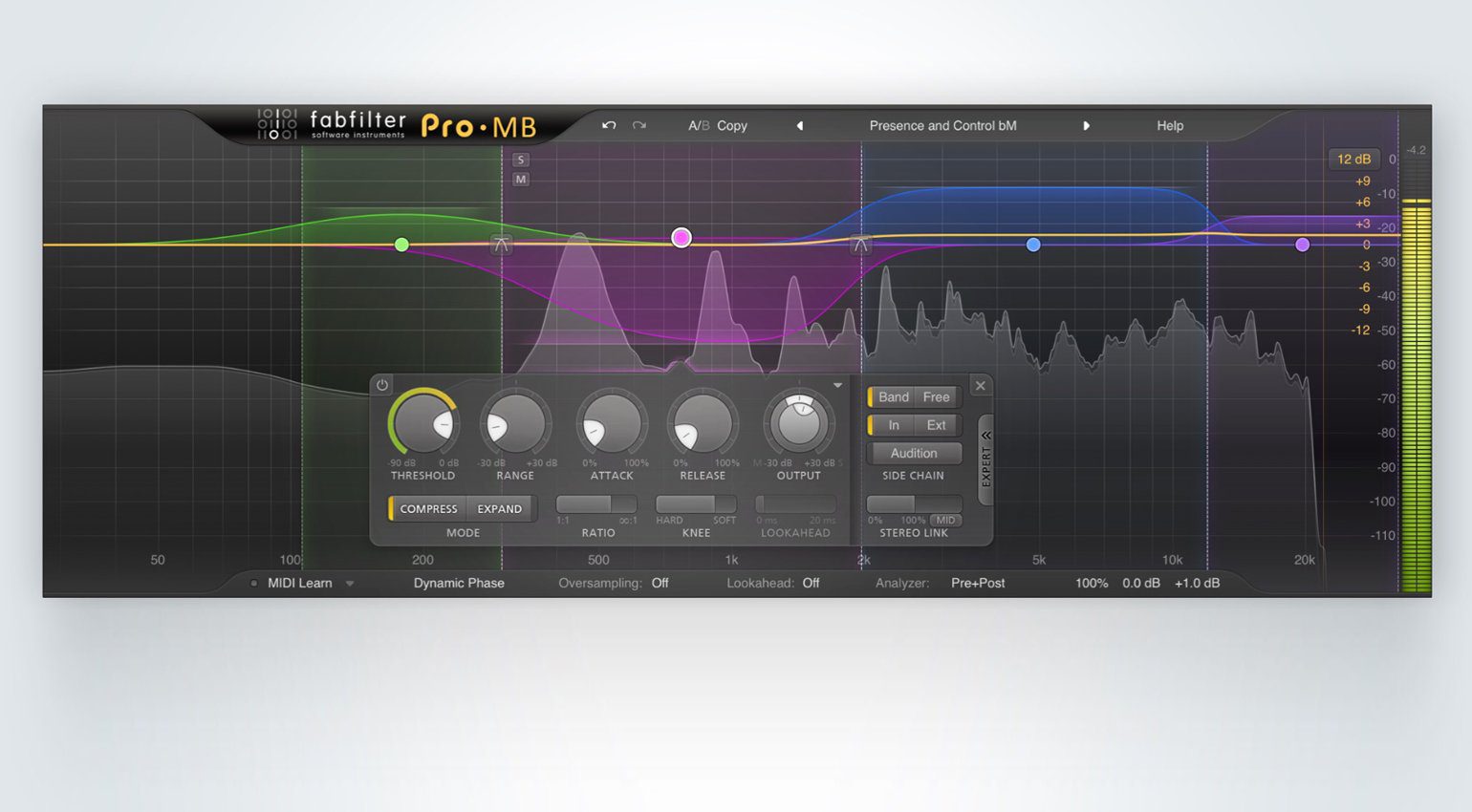Toggle band power bypass button
This screenshot has height=812, width=1472.
[x=382, y=385]
